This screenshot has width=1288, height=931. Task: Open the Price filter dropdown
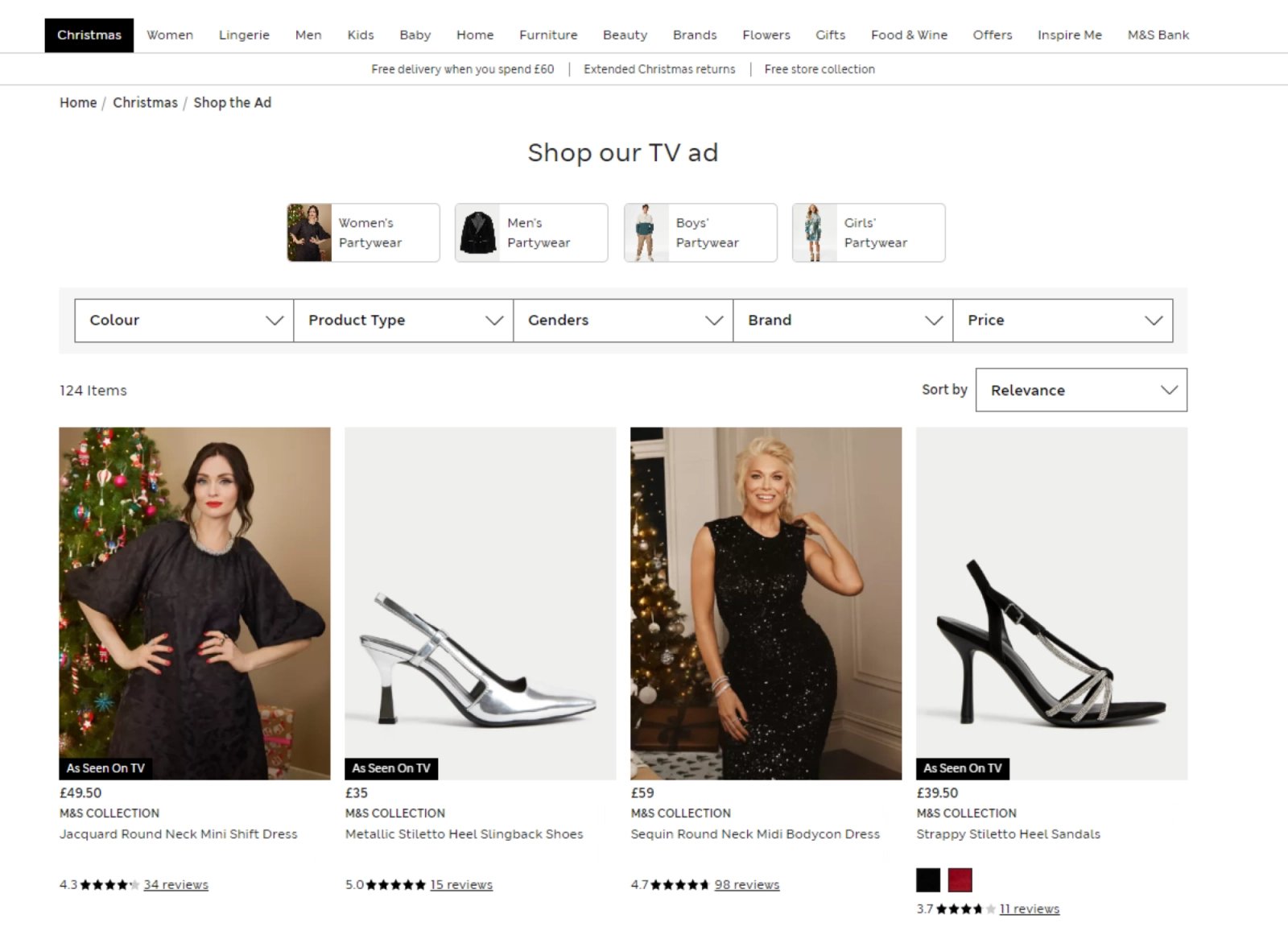coord(1063,320)
